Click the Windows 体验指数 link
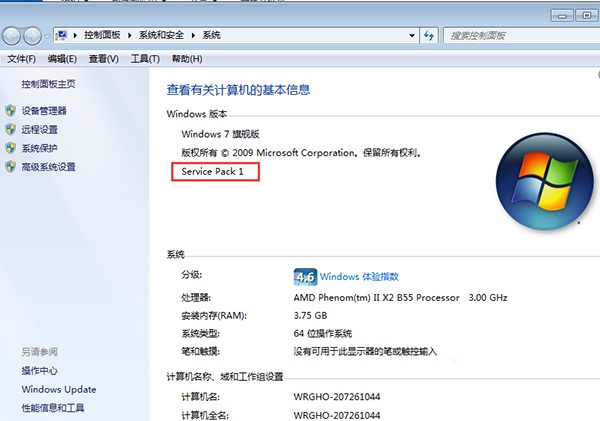600x421 pixels. pyautogui.click(x=359, y=277)
